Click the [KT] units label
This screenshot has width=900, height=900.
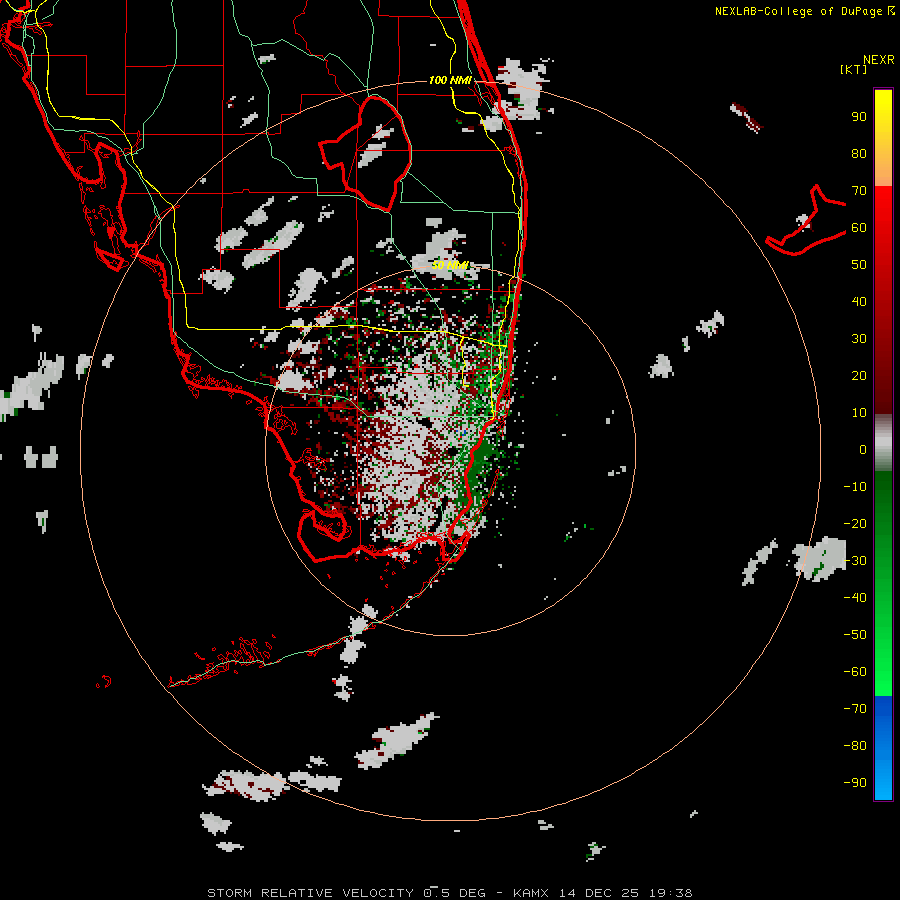tap(854, 69)
